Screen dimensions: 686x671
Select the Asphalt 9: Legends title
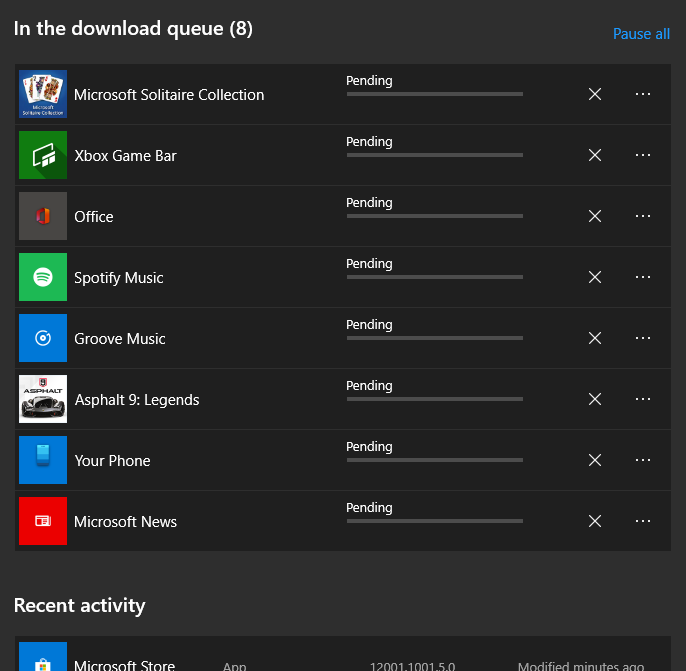(x=137, y=400)
